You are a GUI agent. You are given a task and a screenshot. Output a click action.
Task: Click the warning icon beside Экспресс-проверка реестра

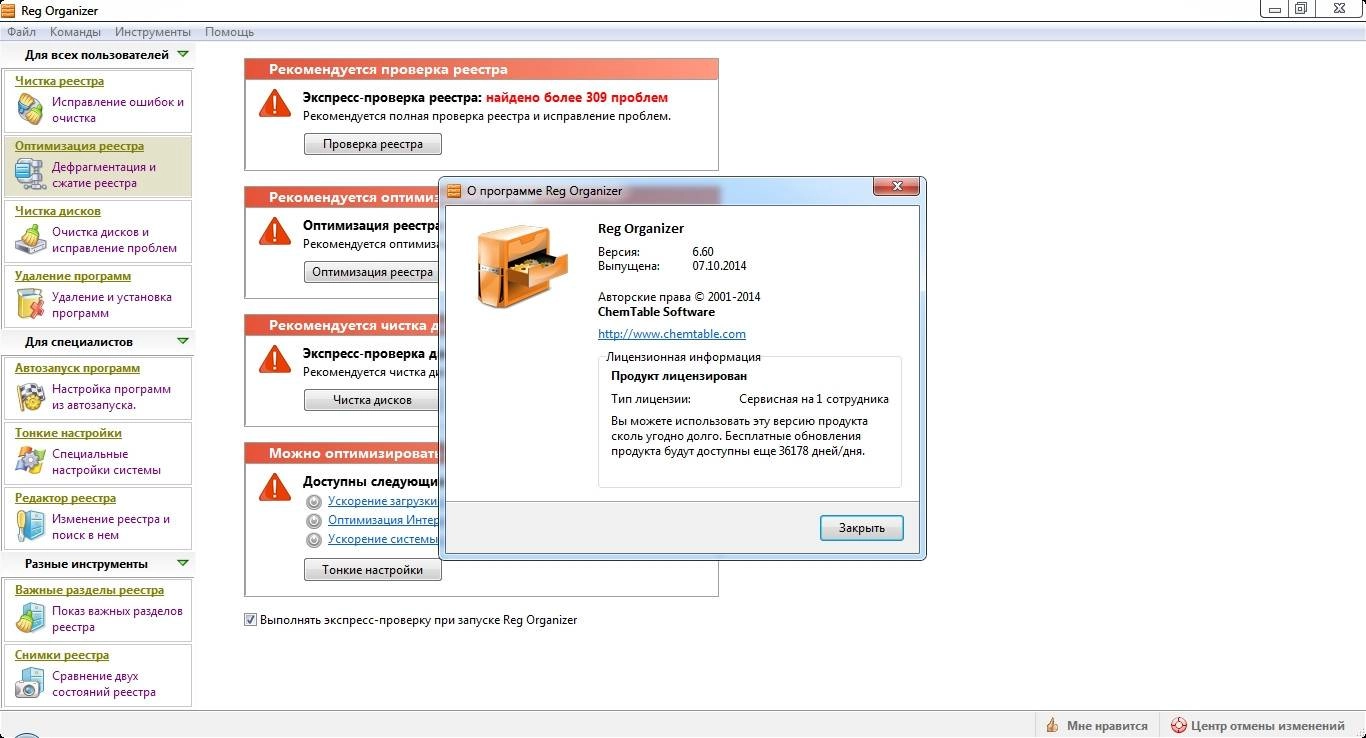click(275, 103)
